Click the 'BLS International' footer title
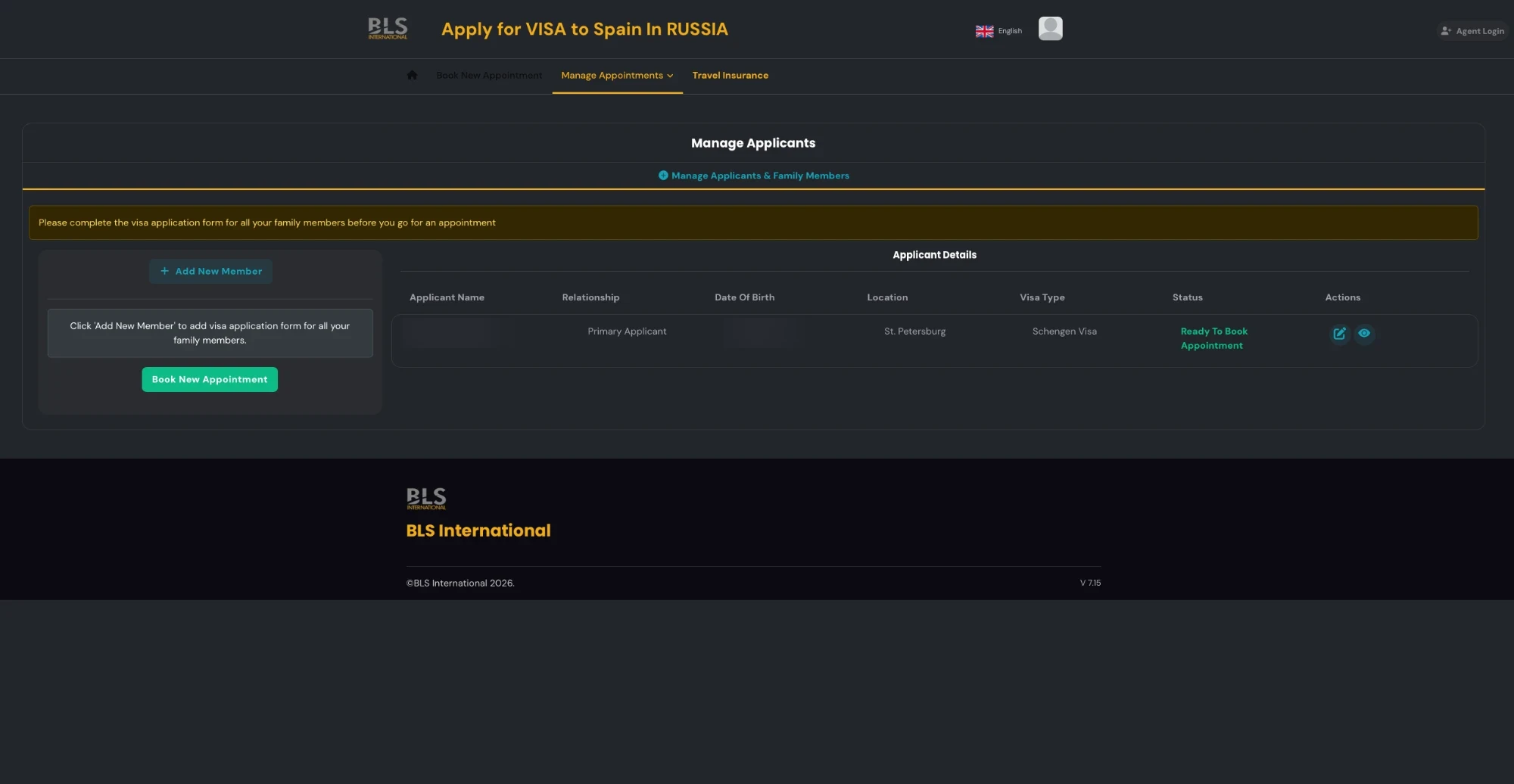This screenshot has width=1514, height=784. tap(478, 530)
